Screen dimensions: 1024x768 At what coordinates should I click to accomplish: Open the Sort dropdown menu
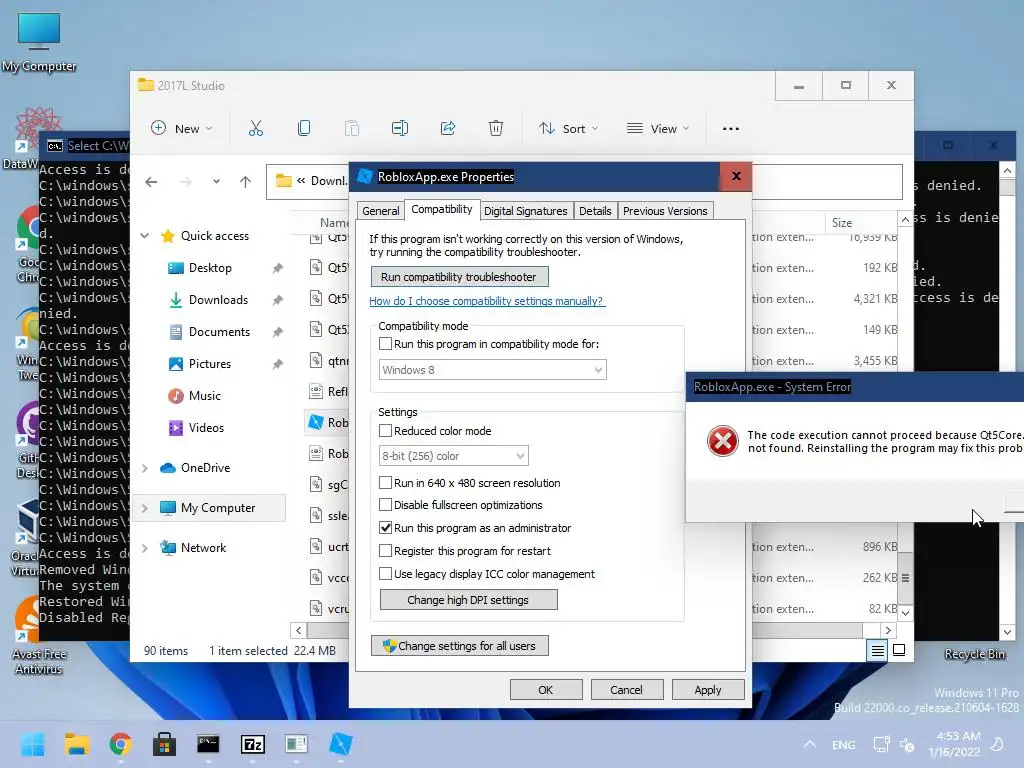coord(568,129)
